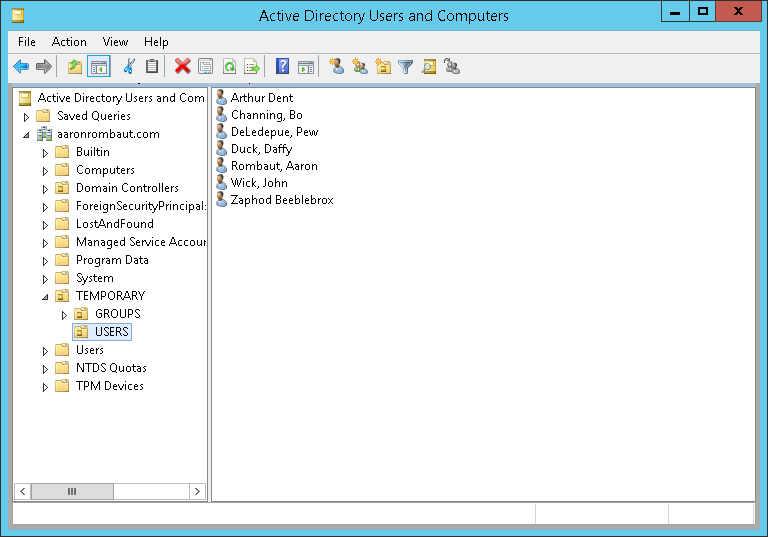Expand the TPM Devices container

point(45,387)
